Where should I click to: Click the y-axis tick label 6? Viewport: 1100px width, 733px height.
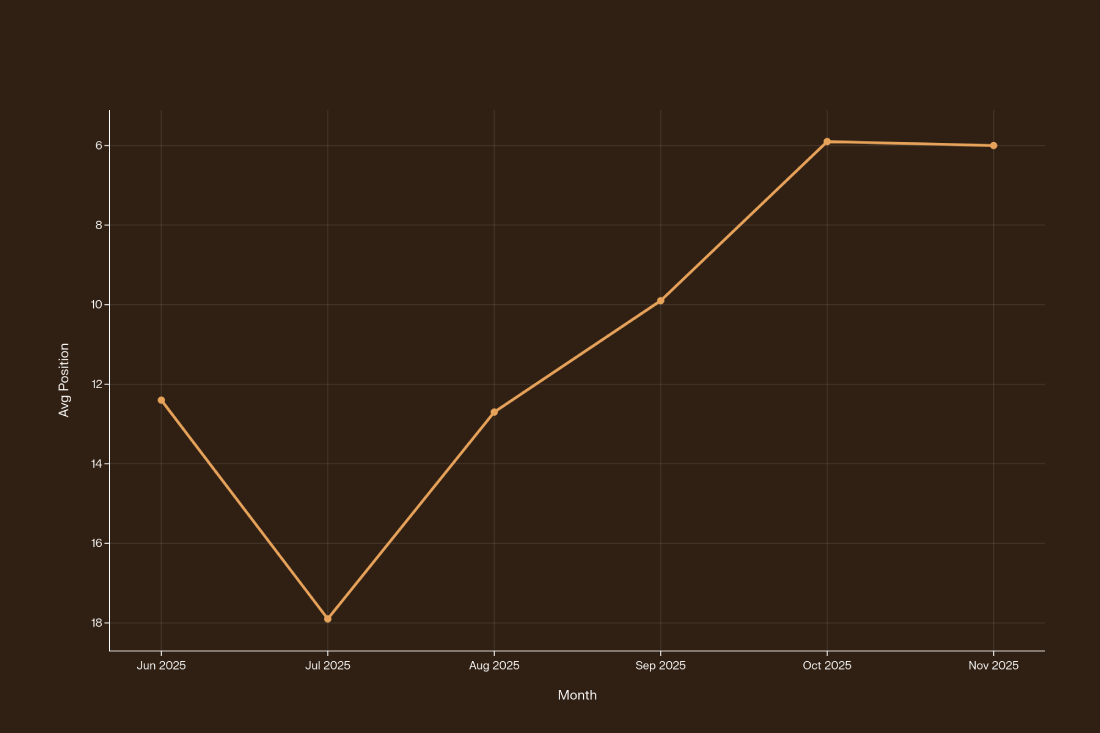click(100, 146)
